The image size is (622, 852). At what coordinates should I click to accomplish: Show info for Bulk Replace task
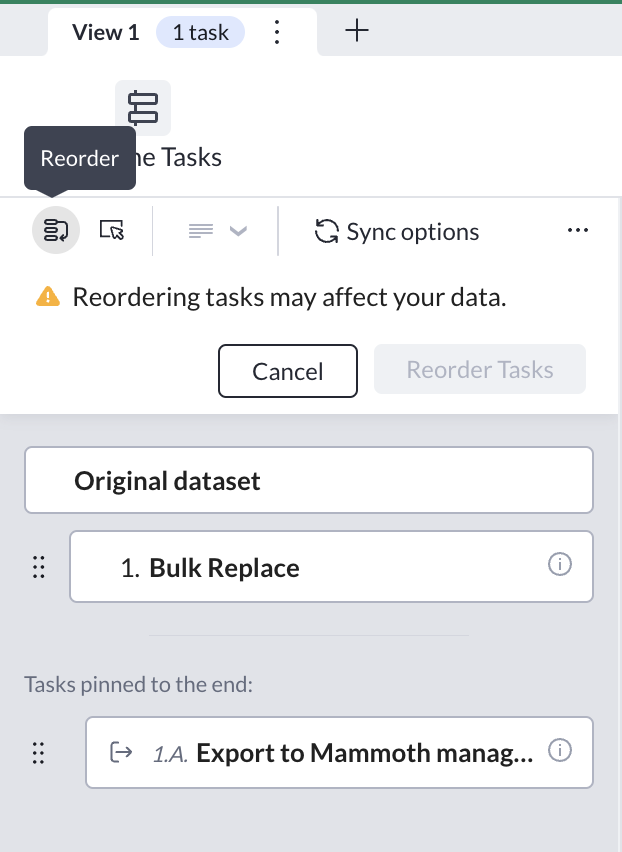coord(560,565)
